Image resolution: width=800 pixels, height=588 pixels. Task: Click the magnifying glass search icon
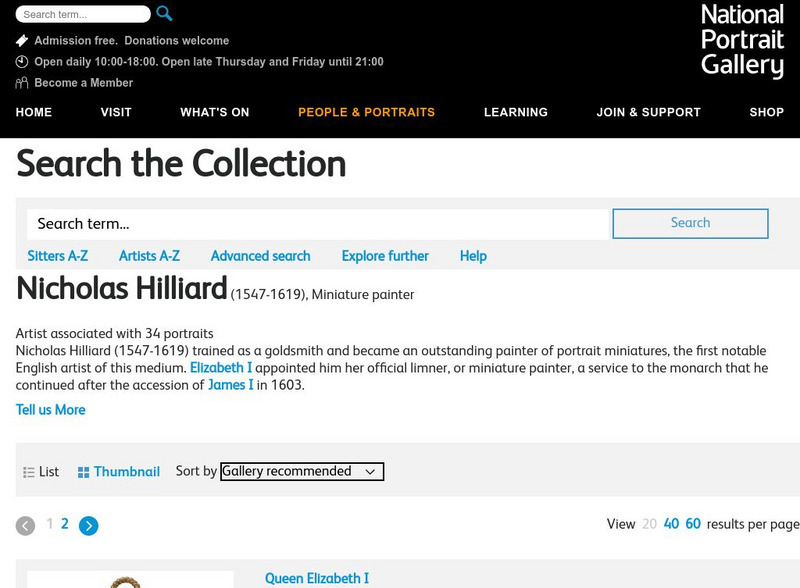point(164,13)
